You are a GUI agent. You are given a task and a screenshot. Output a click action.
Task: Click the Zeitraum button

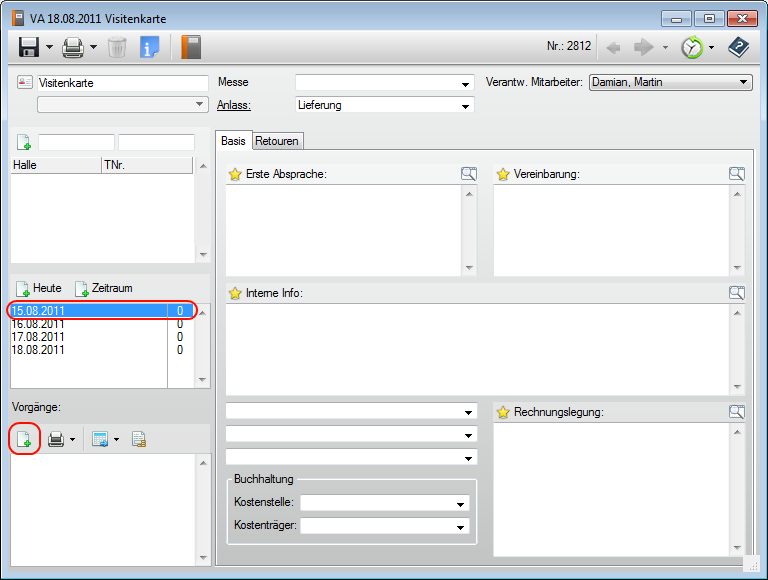(103, 288)
